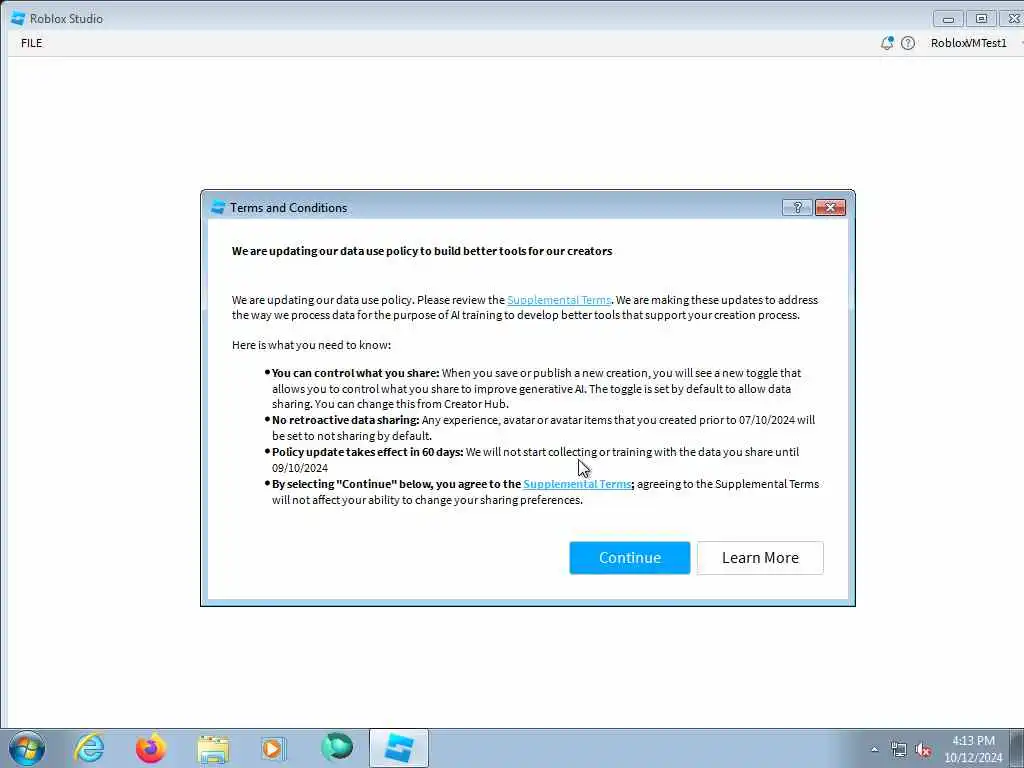Minimize the Roblox Studio window
1024x768 pixels.
point(948,19)
